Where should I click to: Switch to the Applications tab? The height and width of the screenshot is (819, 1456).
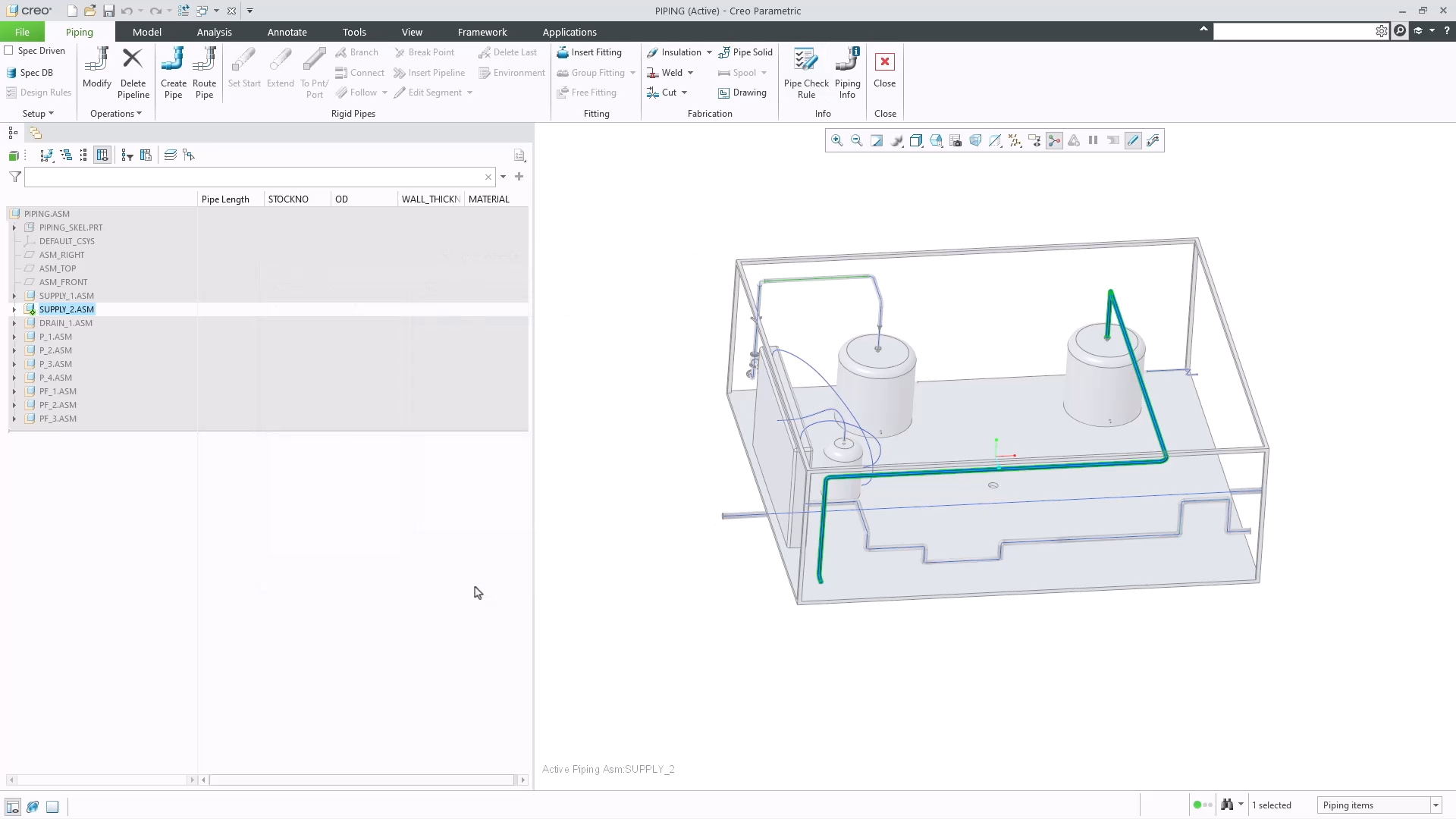pos(570,32)
